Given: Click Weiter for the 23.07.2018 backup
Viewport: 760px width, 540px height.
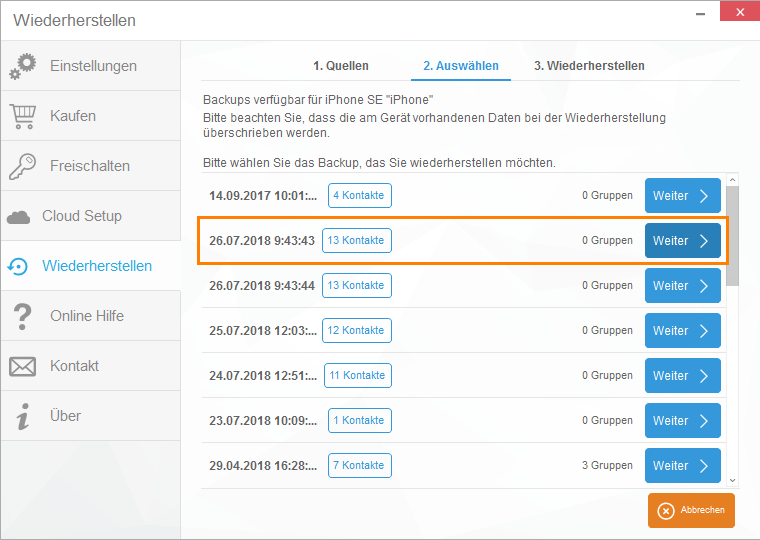Looking at the screenshot, I should 682,421.
